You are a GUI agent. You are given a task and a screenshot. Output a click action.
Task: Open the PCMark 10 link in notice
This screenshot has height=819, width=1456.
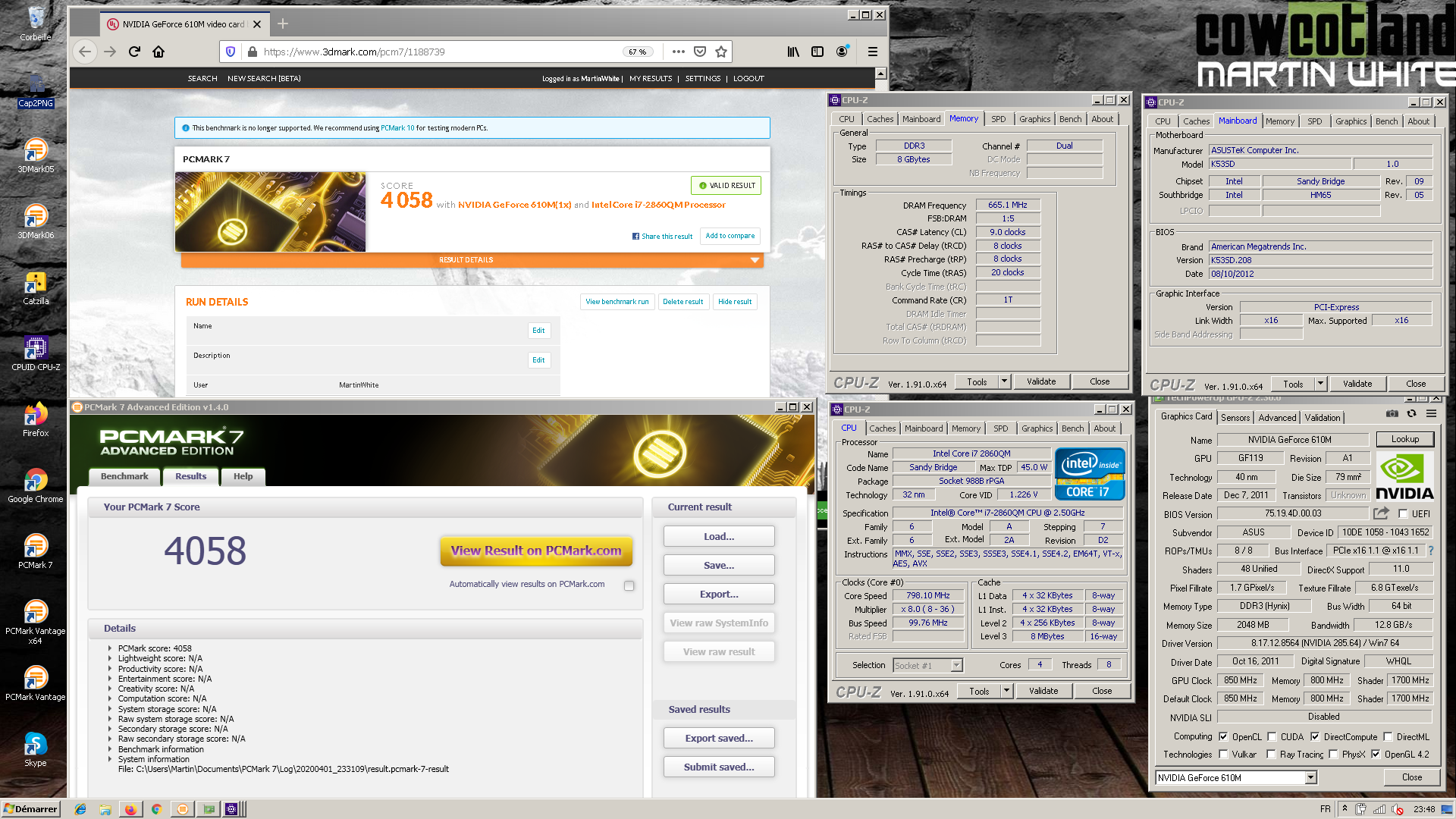397,128
